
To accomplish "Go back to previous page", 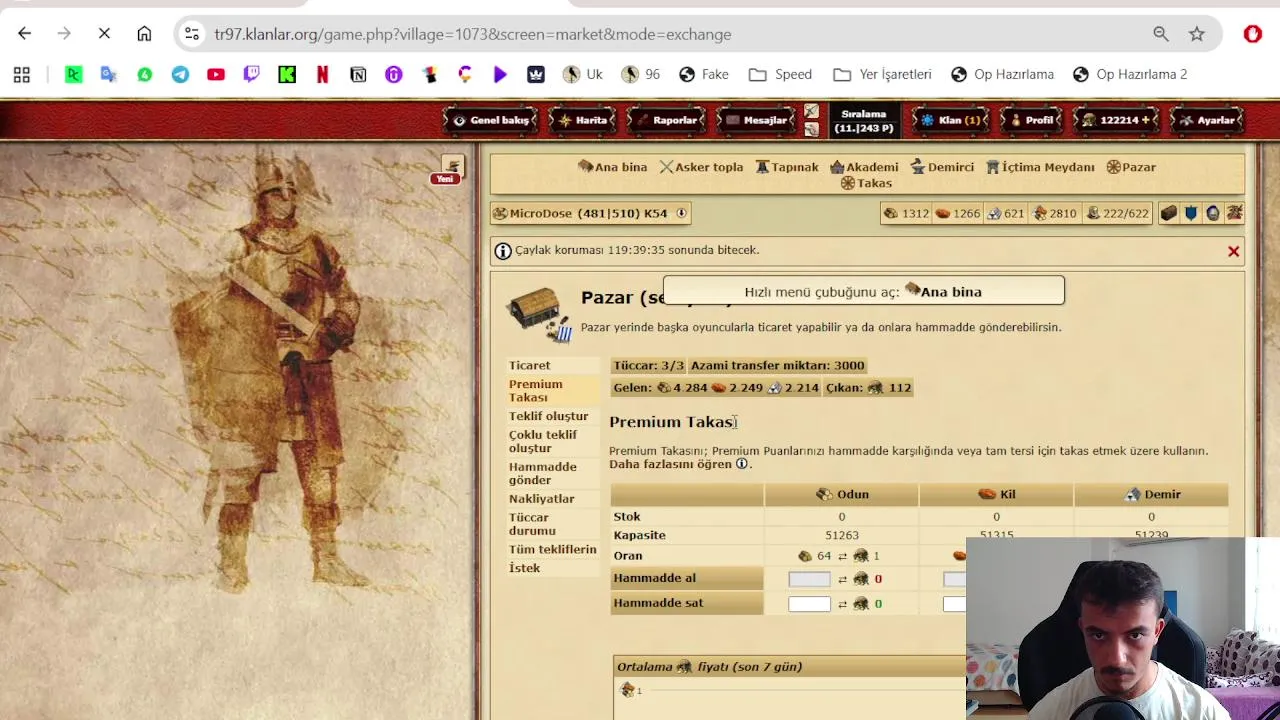I will 24,34.
